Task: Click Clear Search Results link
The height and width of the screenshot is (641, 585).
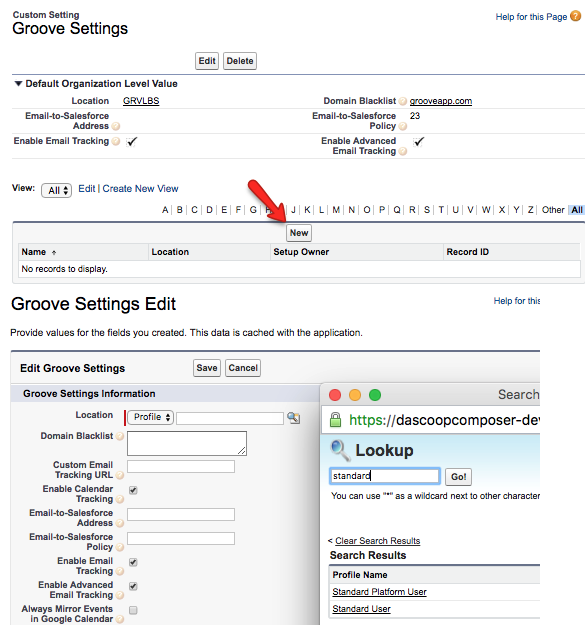Action: point(377,541)
